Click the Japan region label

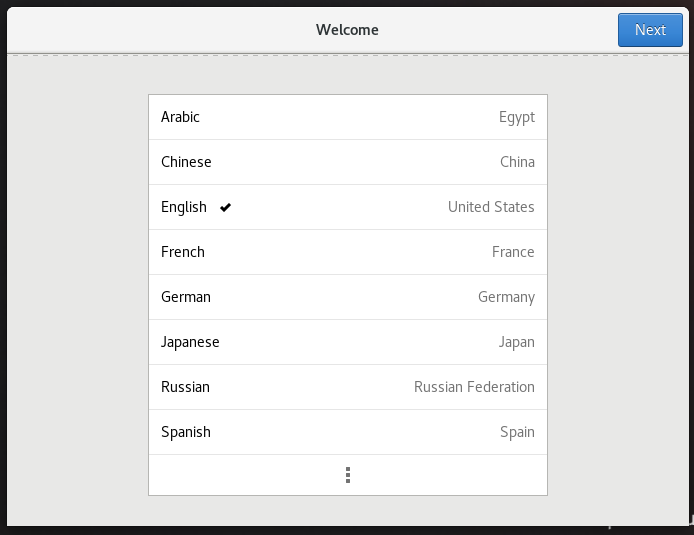pyautogui.click(x=517, y=343)
